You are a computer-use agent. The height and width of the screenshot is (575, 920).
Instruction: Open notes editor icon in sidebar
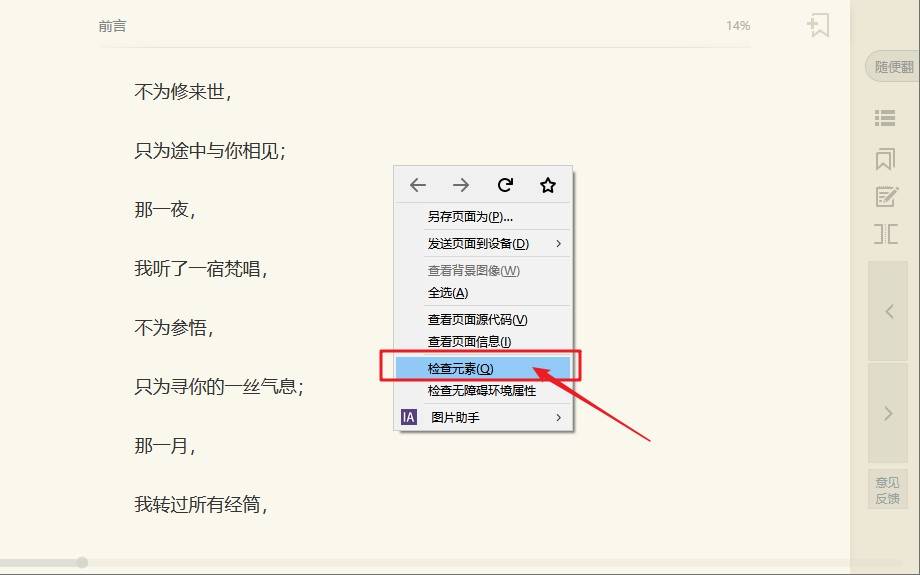coord(886,197)
